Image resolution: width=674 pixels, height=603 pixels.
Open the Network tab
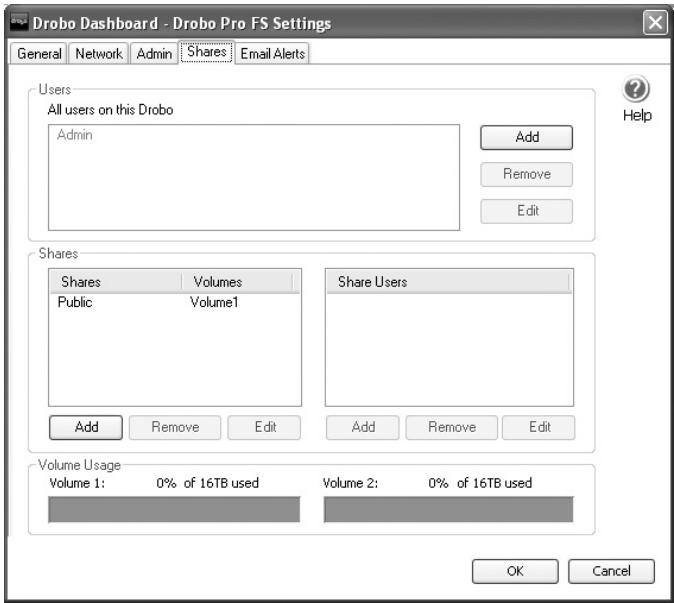point(98,54)
